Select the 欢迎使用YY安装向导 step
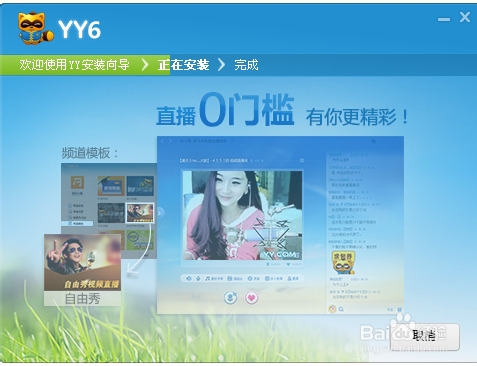Screen dimensions: 477x366 (x=74, y=65)
